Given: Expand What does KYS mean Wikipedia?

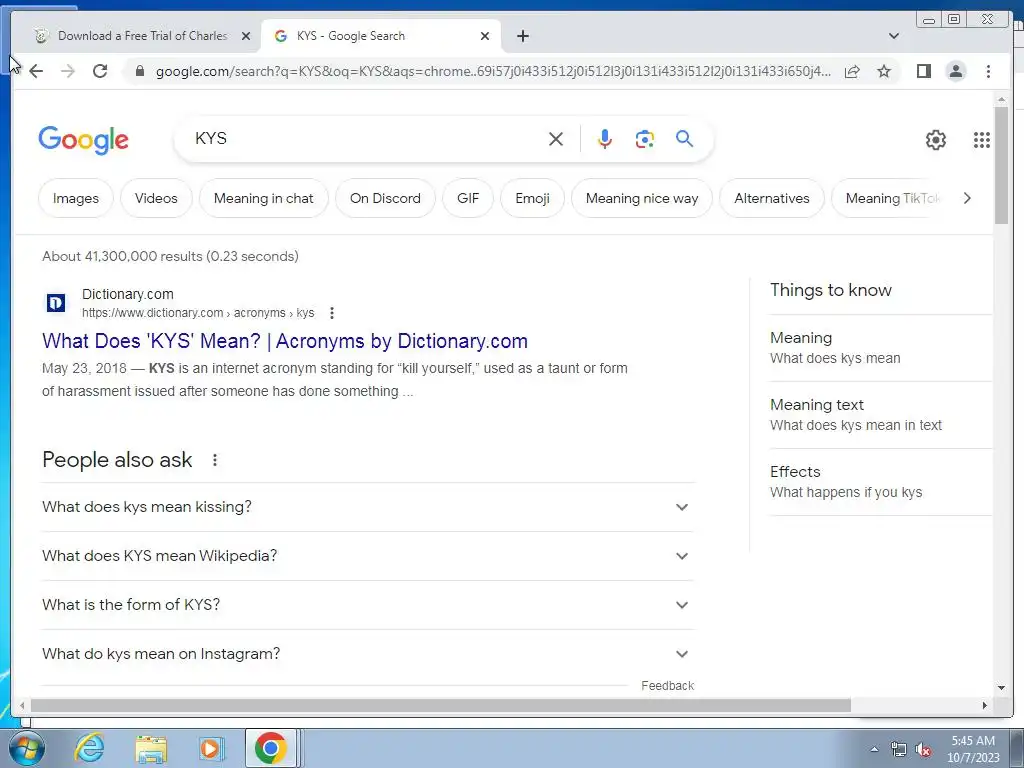Looking at the screenshot, I should pyautogui.click(x=368, y=556).
